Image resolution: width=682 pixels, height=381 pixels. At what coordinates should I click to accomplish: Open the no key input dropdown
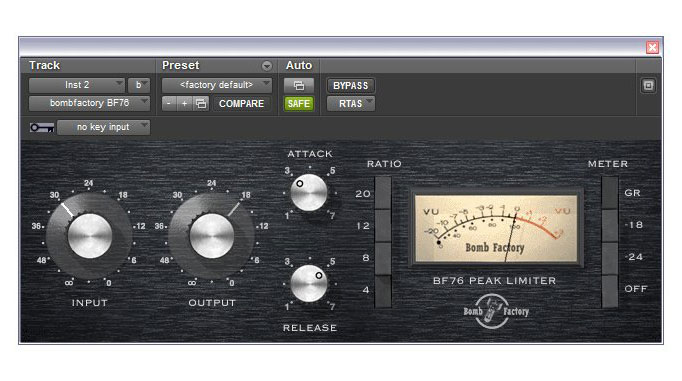[104, 127]
